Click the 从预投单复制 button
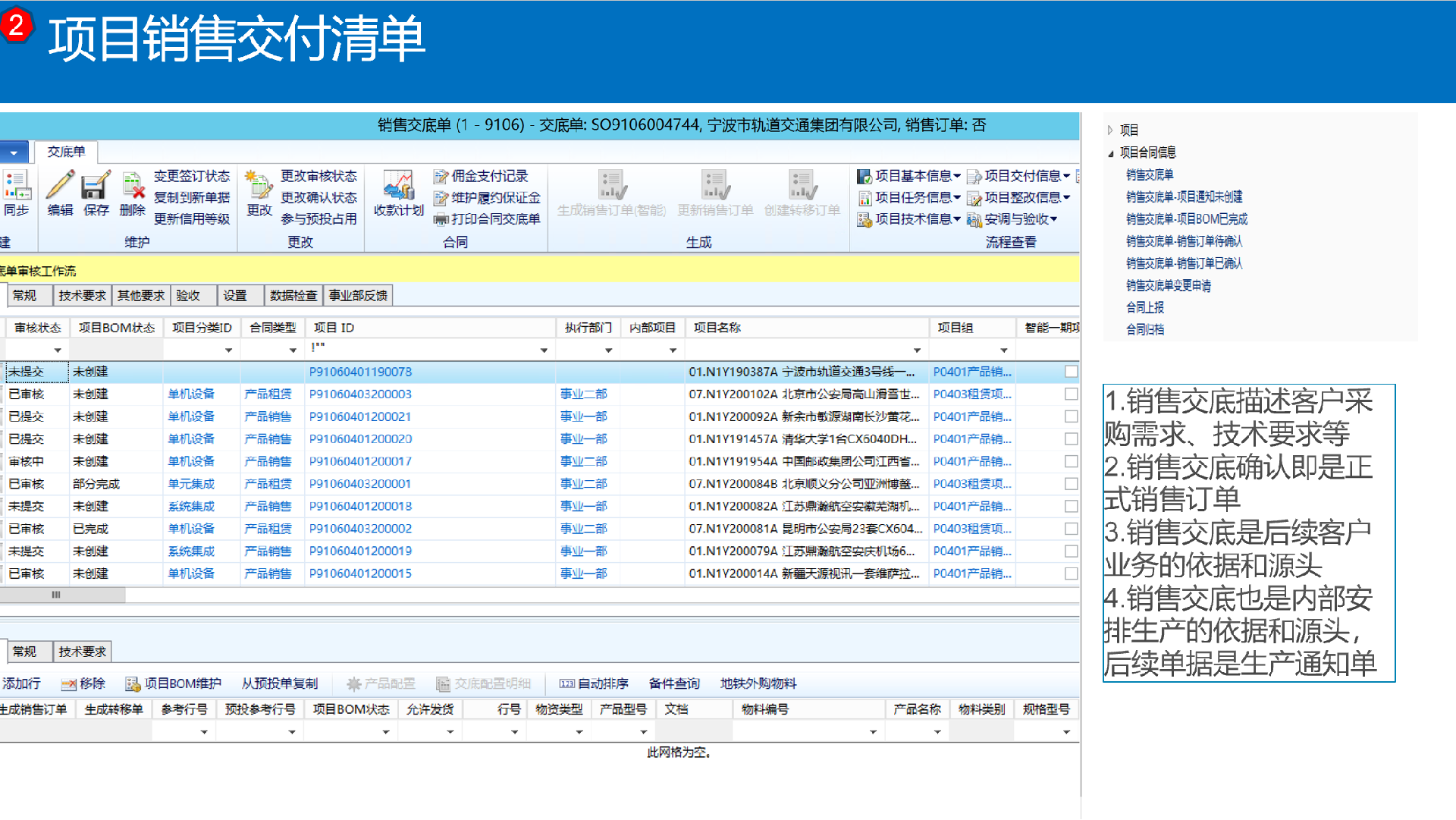Screen dimensions: 1456x820 tap(280, 684)
